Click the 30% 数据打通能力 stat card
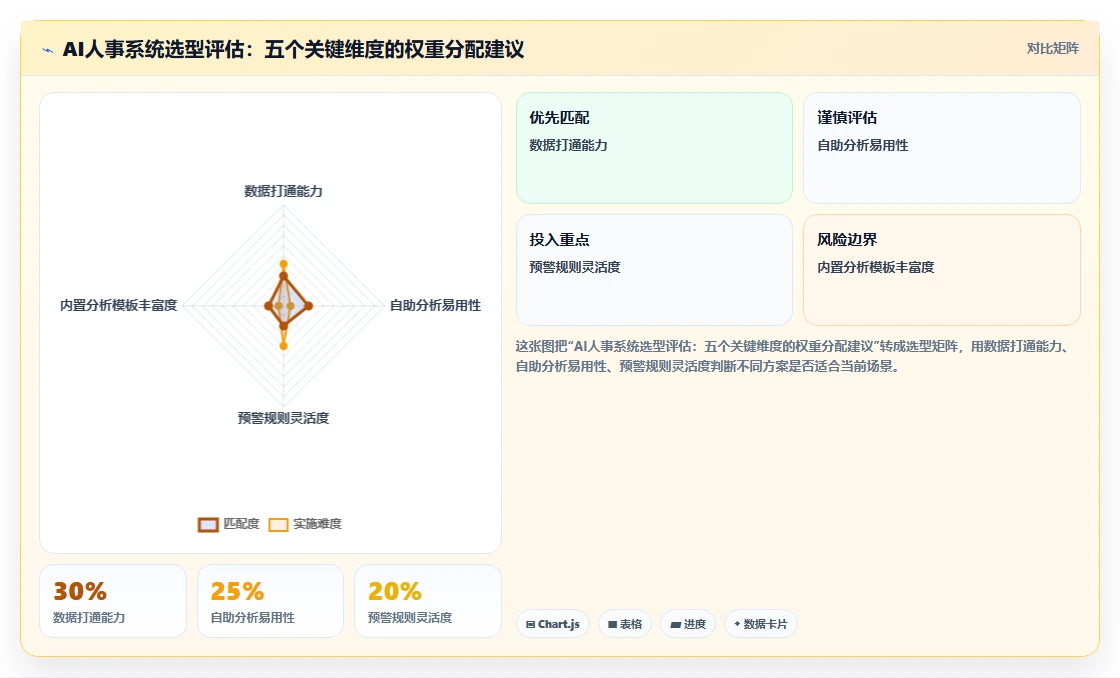This screenshot has width=1120, height=678. point(113,601)
